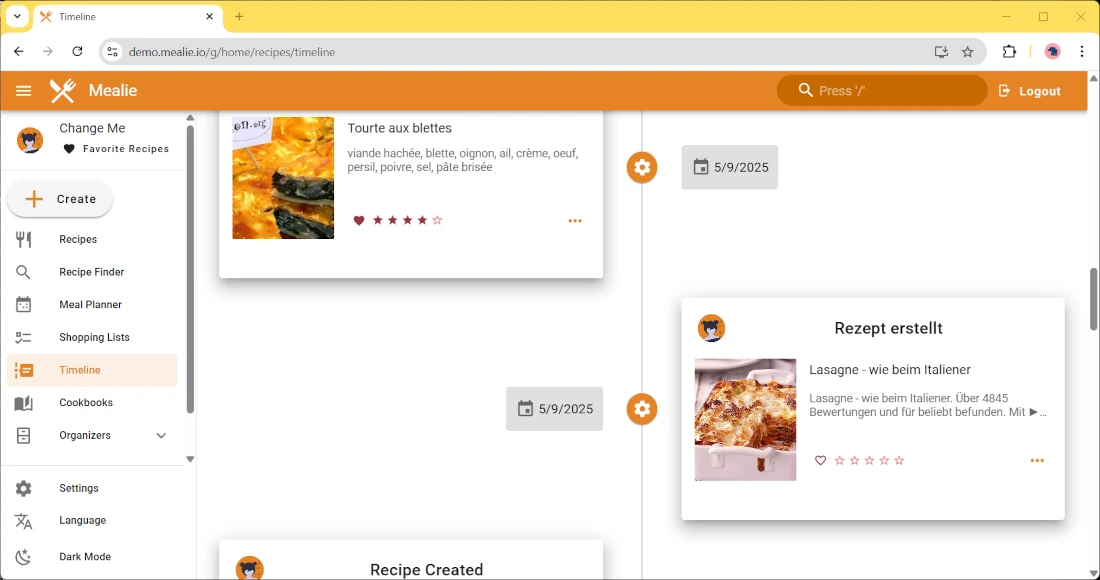Click the Lasagne recipe thumbnail image
Image resolution: width=1100 pixels, height=580 pixels.
click(745, 419)
